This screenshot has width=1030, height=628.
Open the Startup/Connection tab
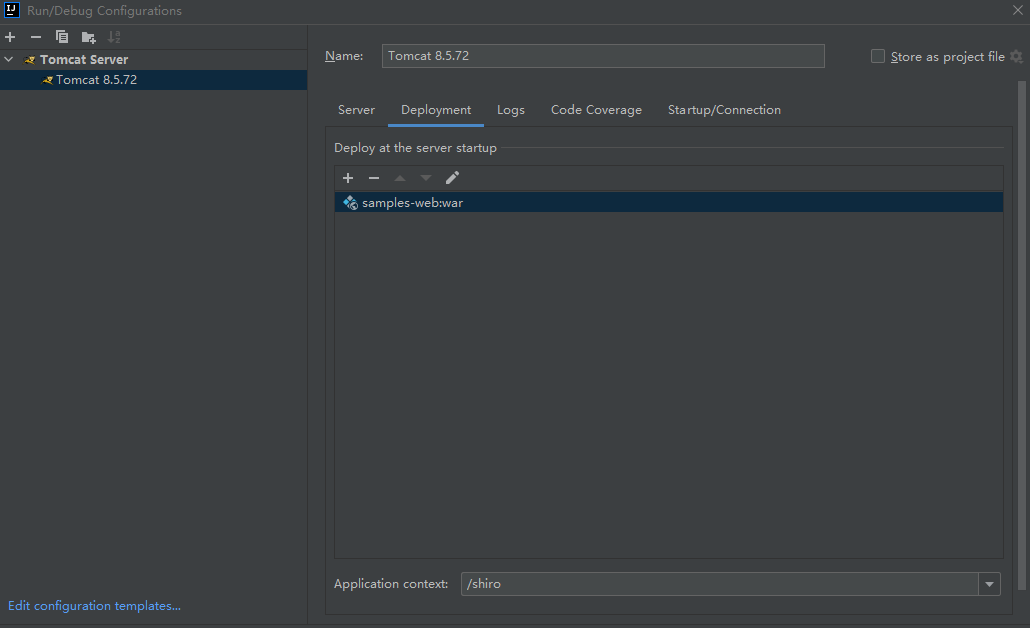tap(725, 110)
